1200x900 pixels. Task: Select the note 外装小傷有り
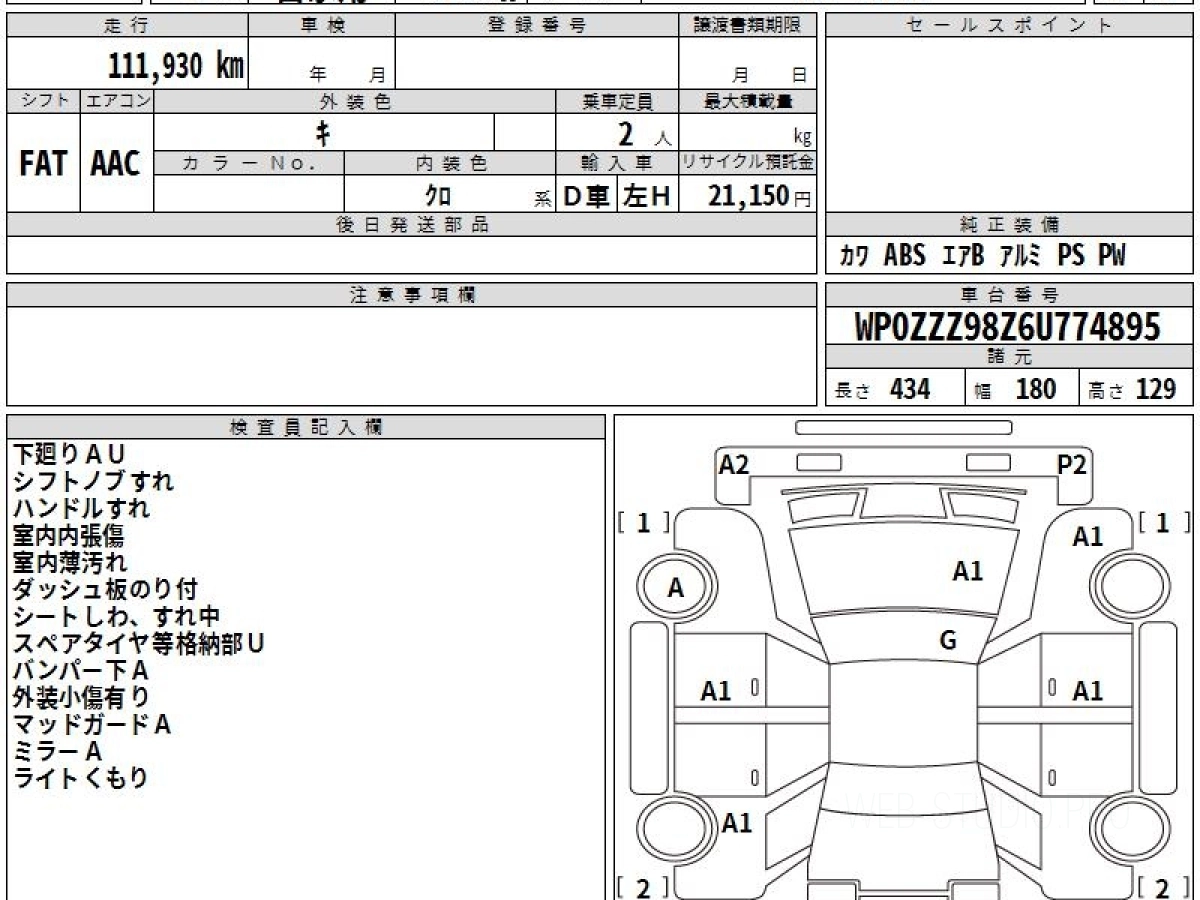[81, 697]
